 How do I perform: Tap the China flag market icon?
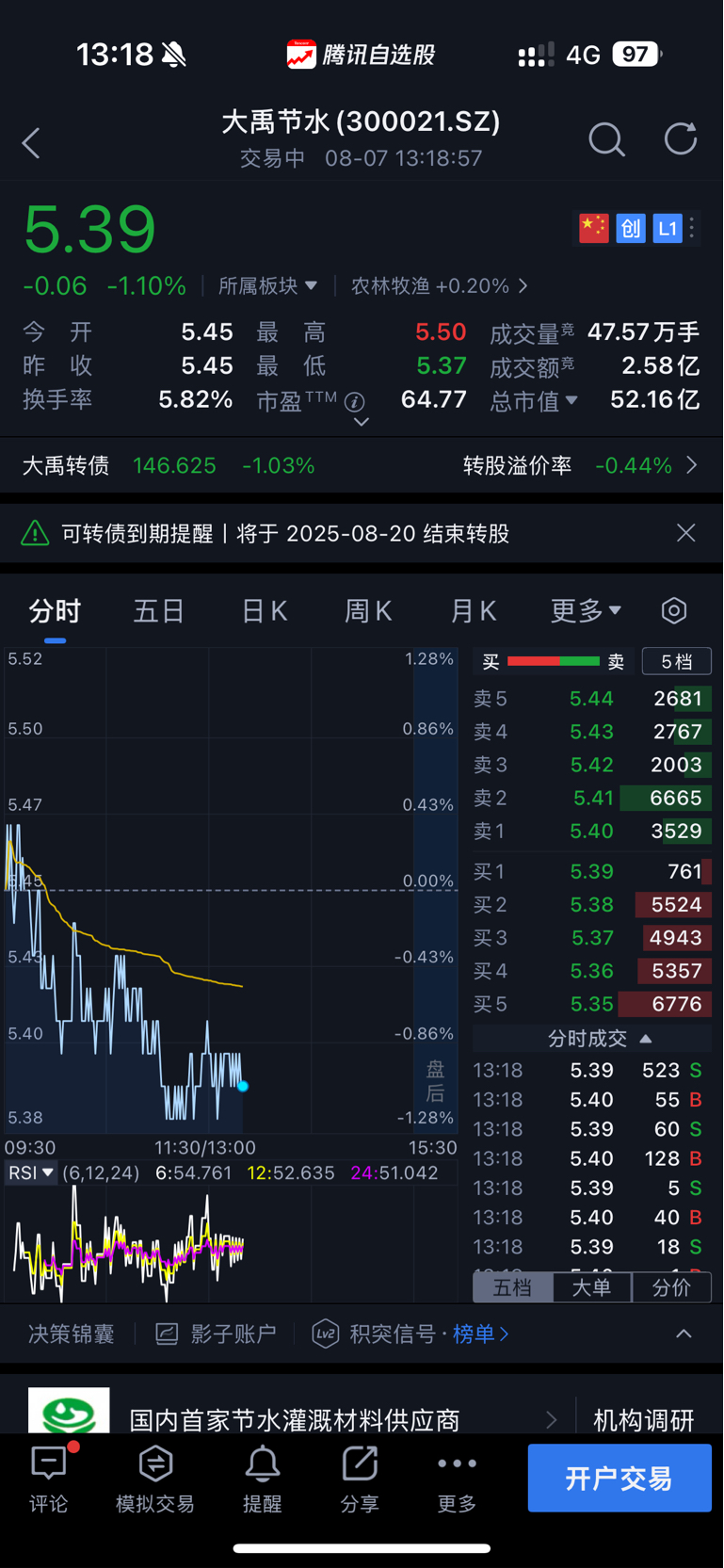pyautogui.click(x=593, y=228)
